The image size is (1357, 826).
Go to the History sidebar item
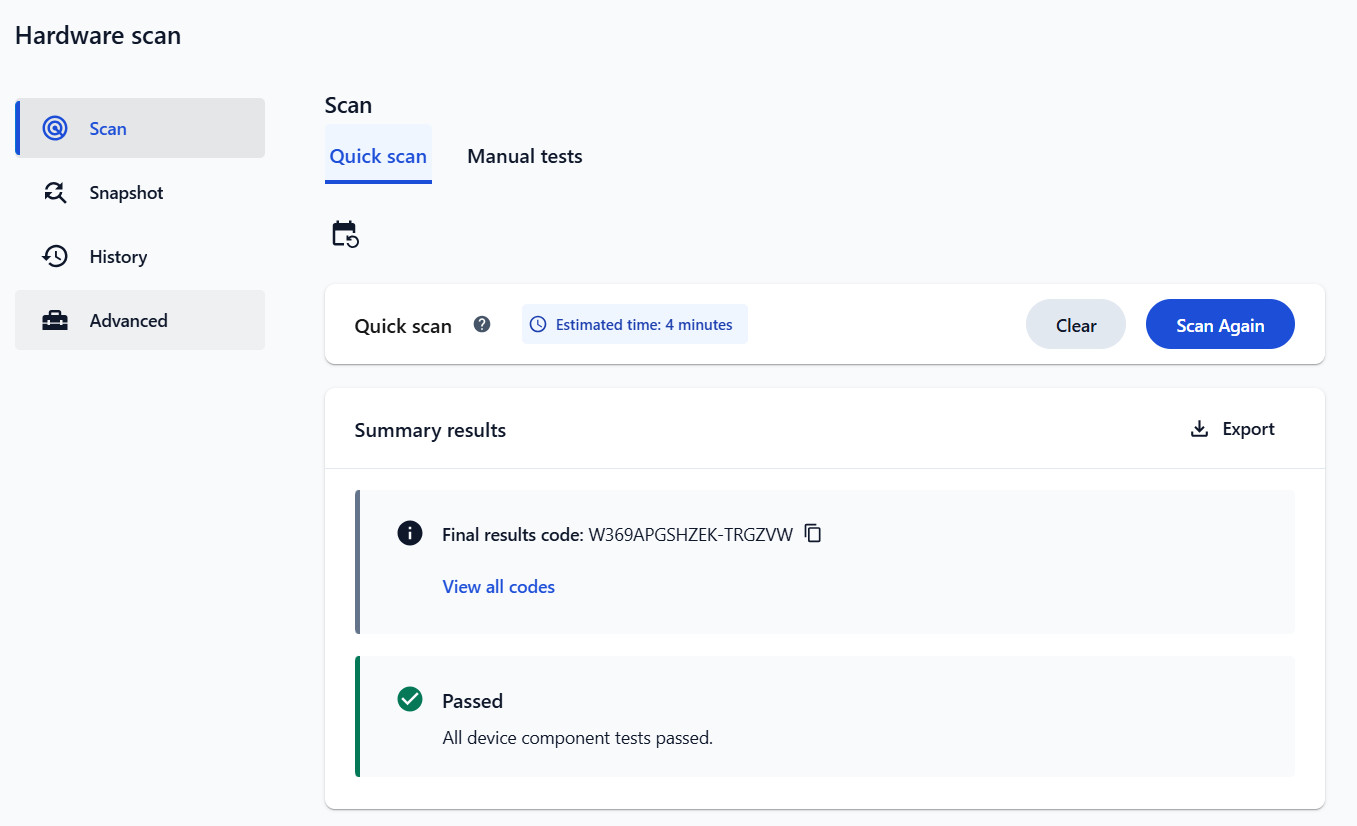(140, 256)
